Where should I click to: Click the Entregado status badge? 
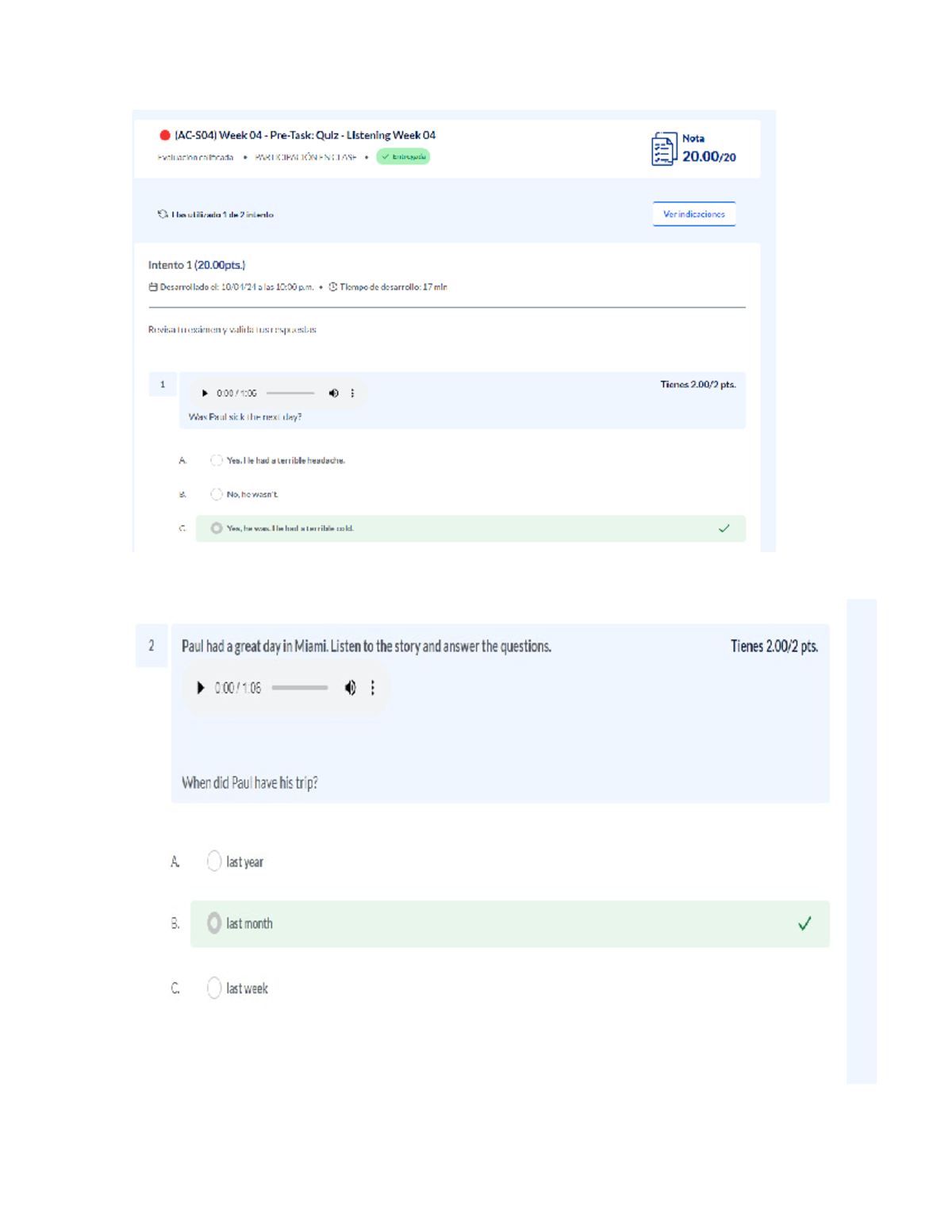403,157
